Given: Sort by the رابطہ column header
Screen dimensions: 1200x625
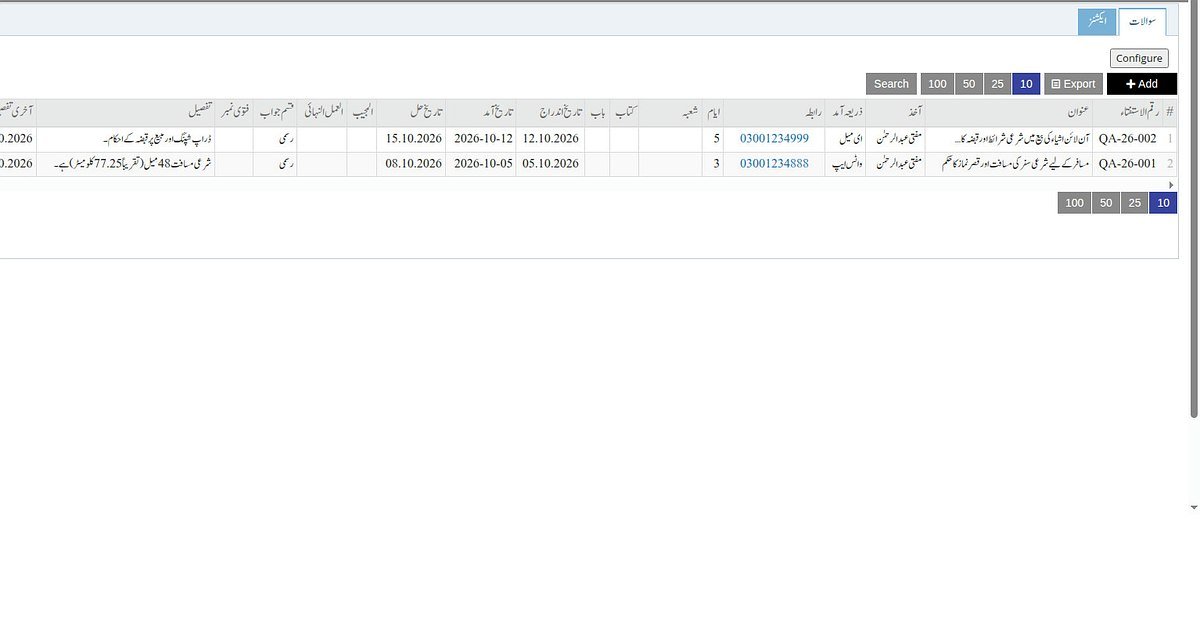Looking at the screenshot, I should point(774,112).
